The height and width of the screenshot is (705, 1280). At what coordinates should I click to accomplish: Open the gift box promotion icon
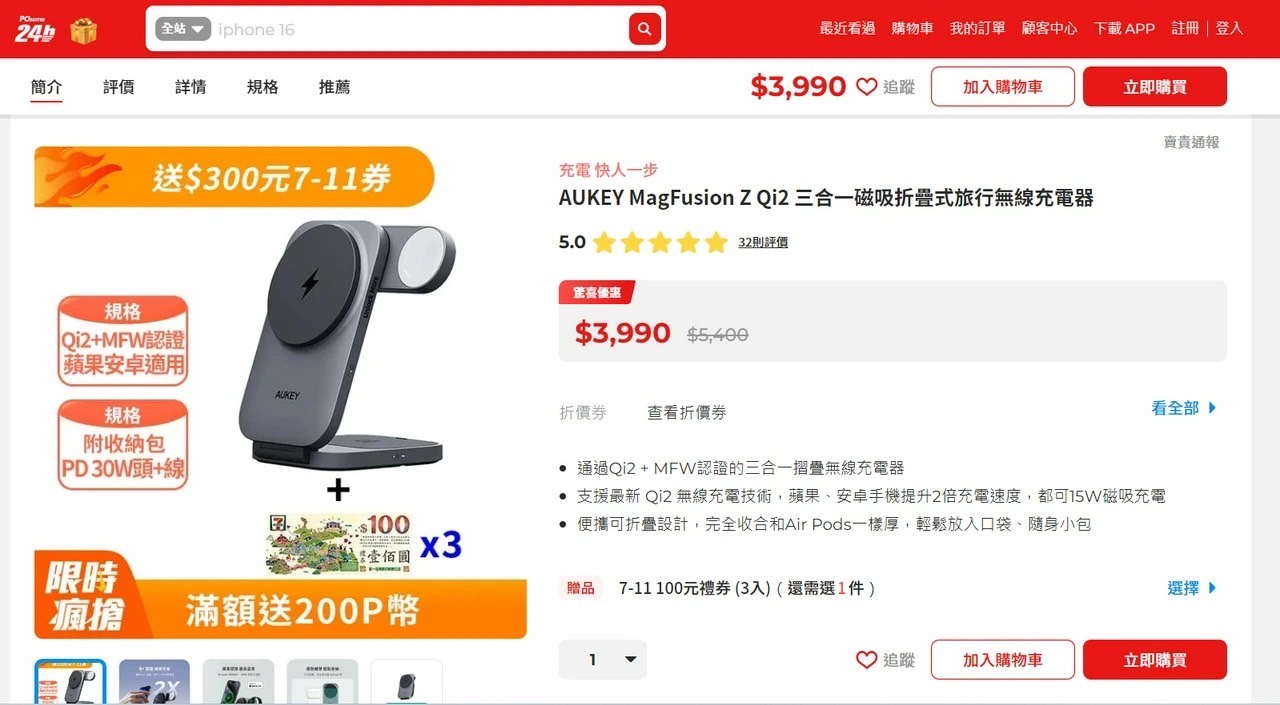84,30
